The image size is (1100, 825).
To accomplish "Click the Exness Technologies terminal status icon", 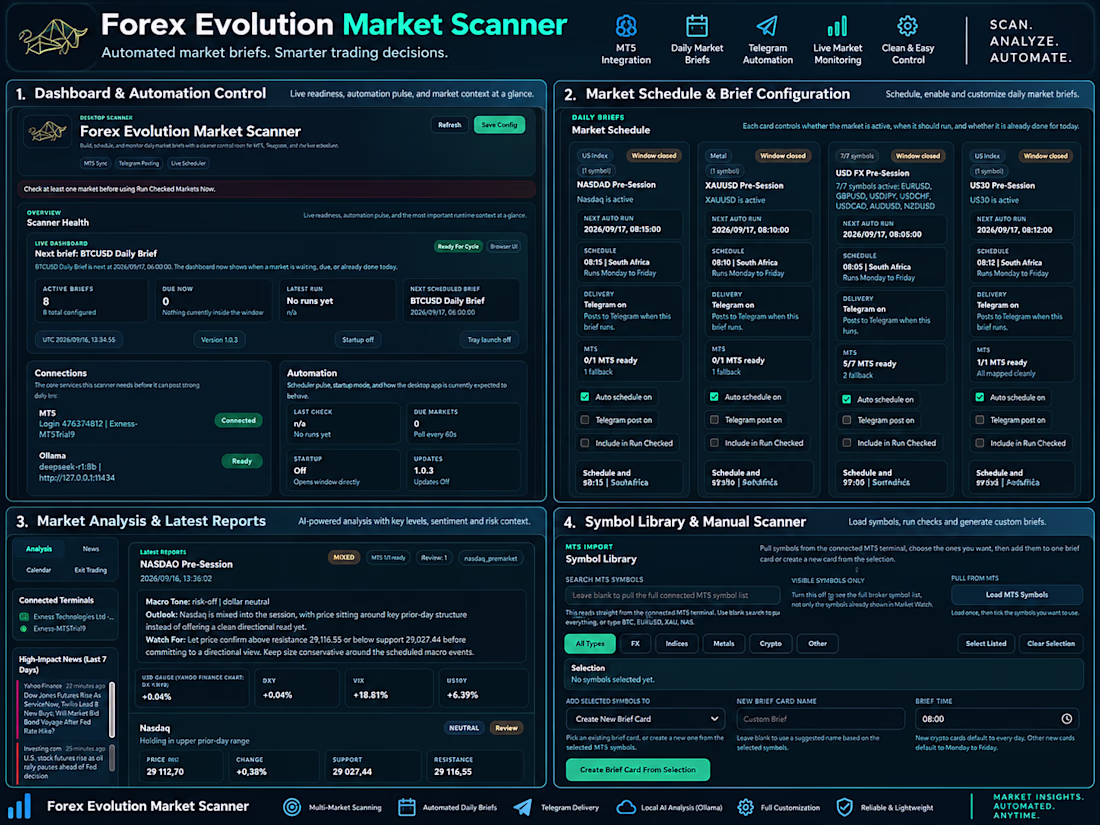I will tap(24, 617).
